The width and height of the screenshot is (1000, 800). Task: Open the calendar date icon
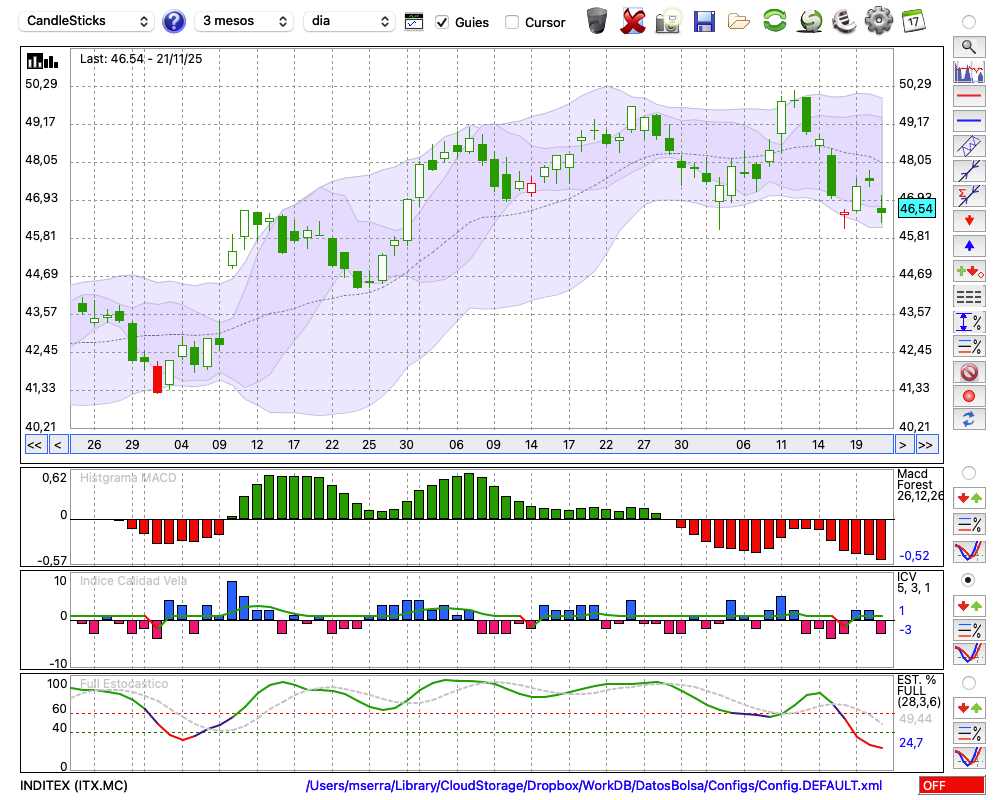pyautogui.click(x=912, y=21)
